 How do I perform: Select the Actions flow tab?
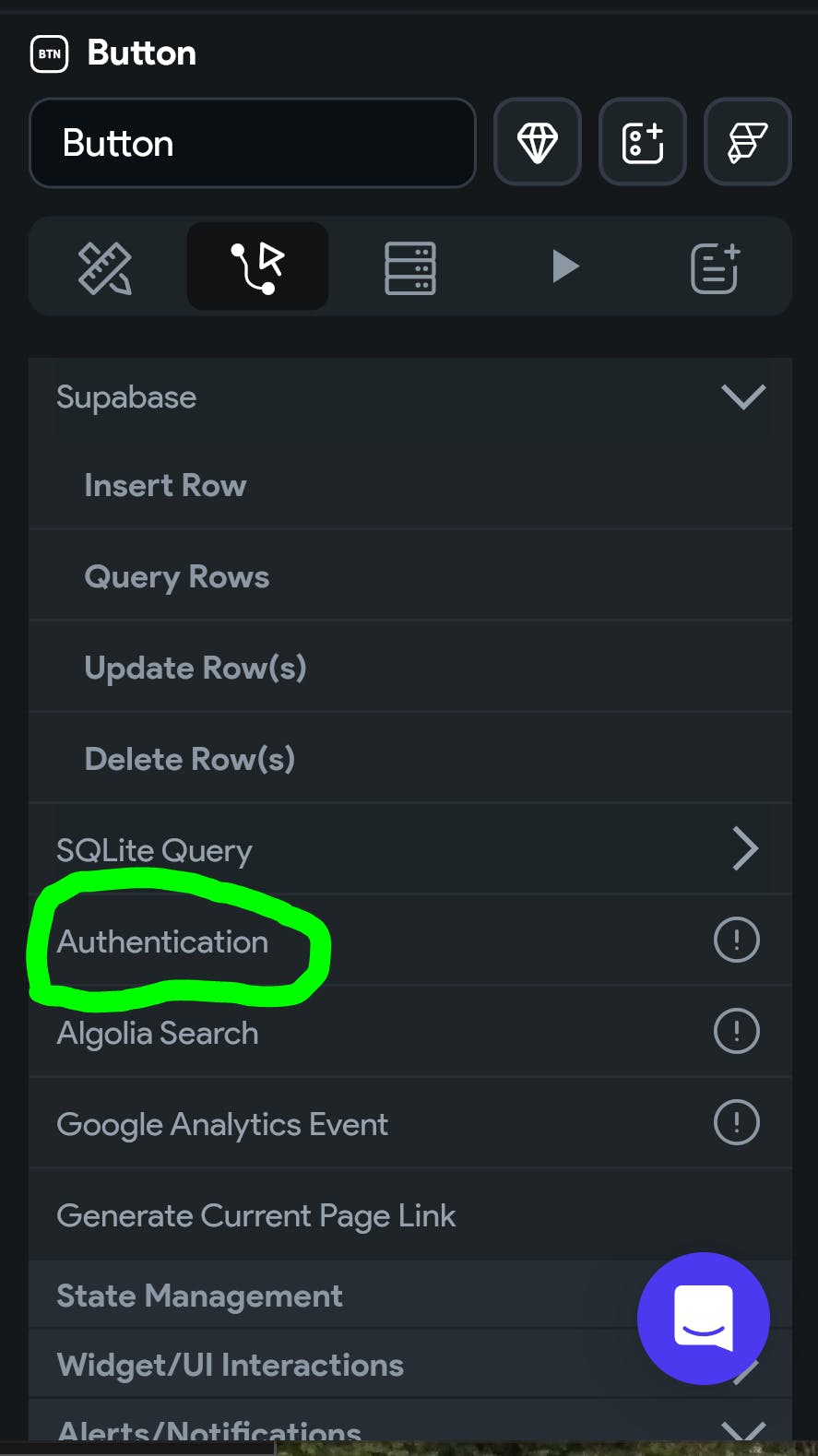click(257, 267)
